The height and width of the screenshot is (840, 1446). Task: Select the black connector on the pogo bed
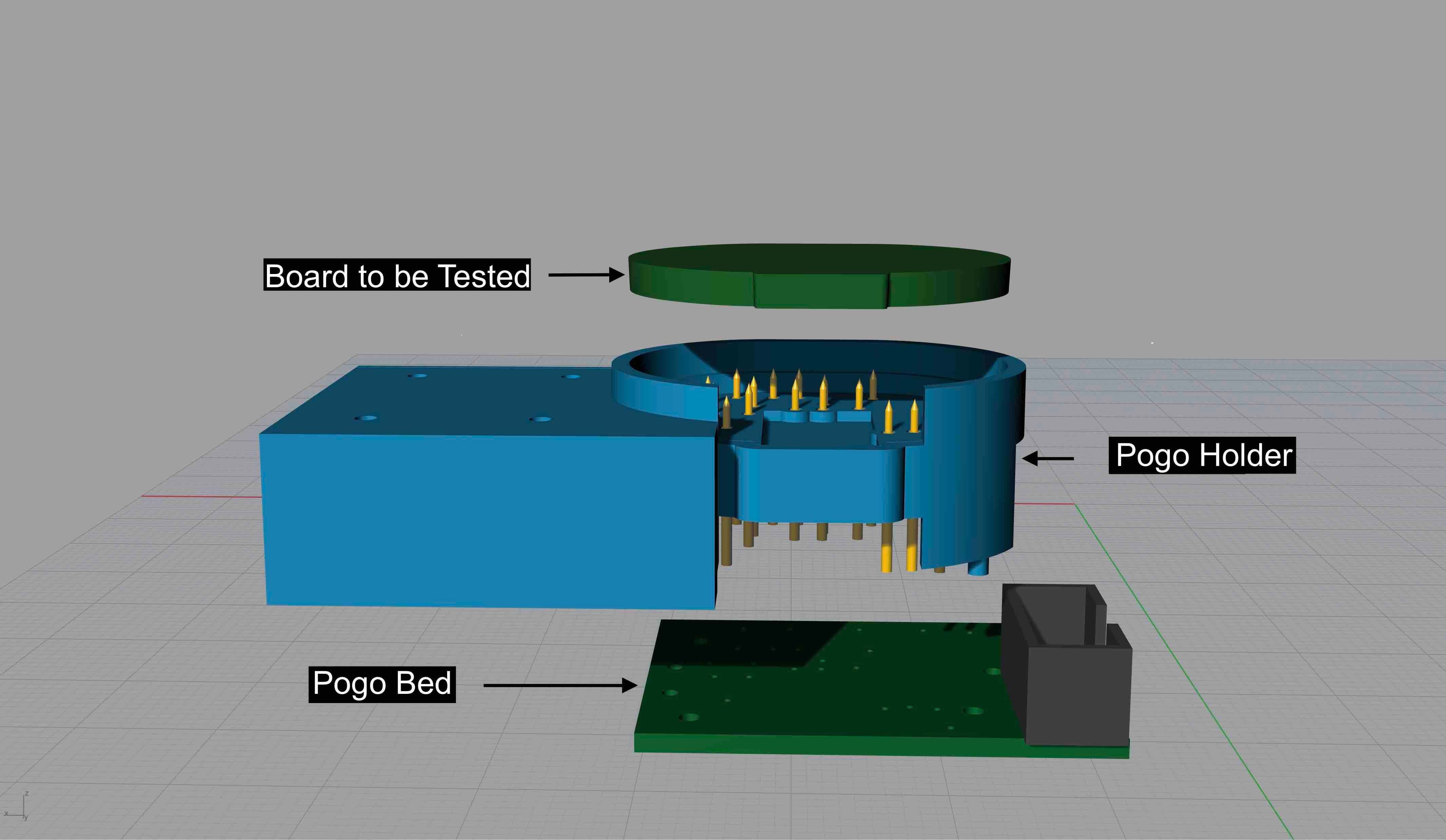(x=1066, y=666)
